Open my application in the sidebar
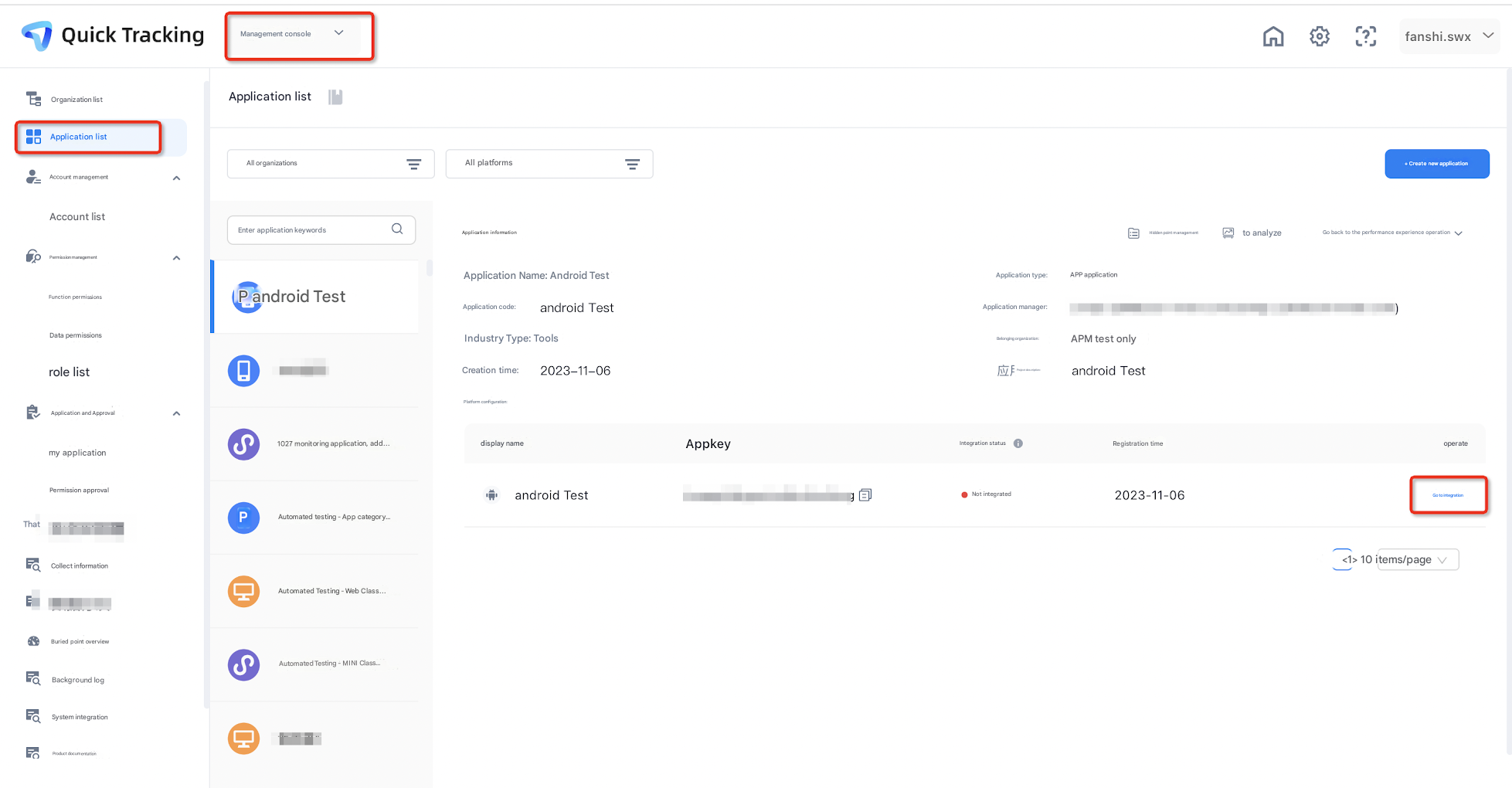Screen dimensions: 1512x788 pos(77,453)
